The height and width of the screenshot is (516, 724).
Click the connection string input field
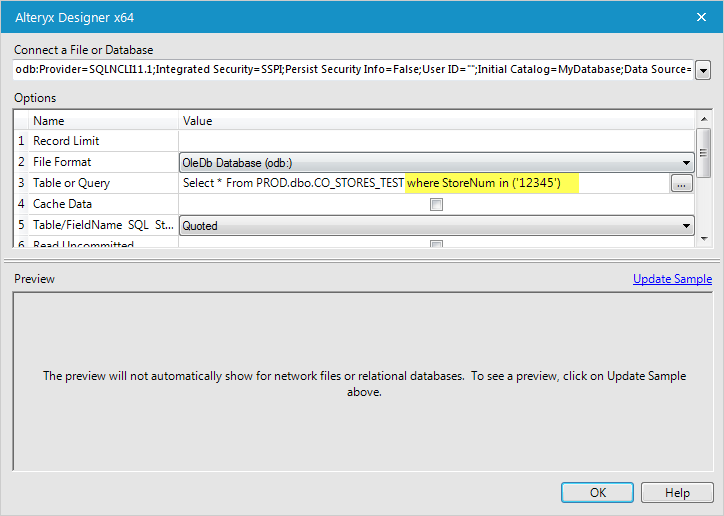click(353, 69)
